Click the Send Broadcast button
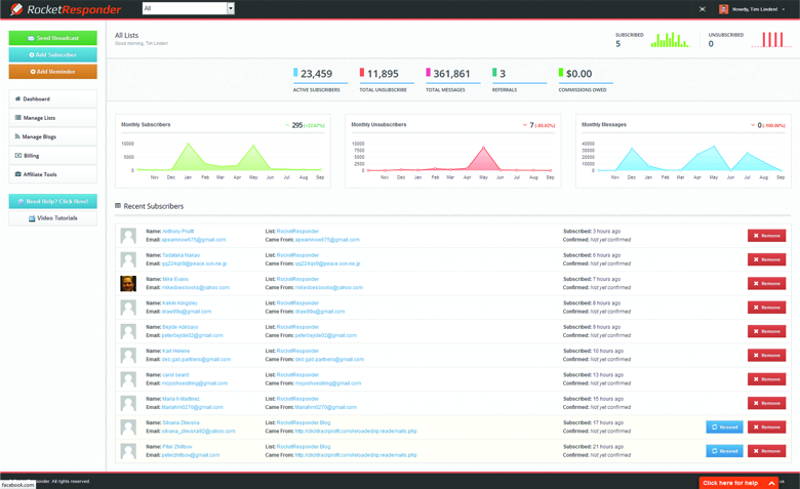Viewport: 800px width, 489px height. pyautogui.click(x=53, y=38)
